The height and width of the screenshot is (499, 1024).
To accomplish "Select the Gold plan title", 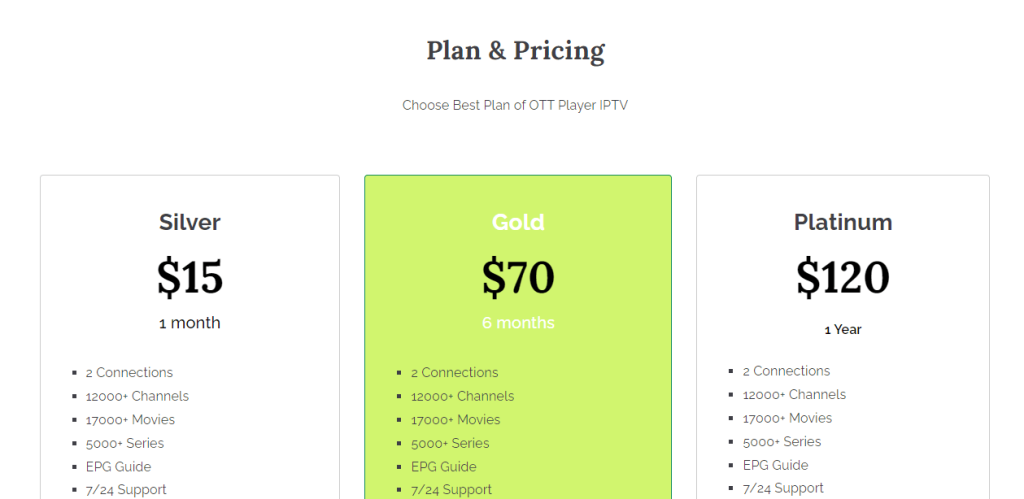I will pos(518,222).
